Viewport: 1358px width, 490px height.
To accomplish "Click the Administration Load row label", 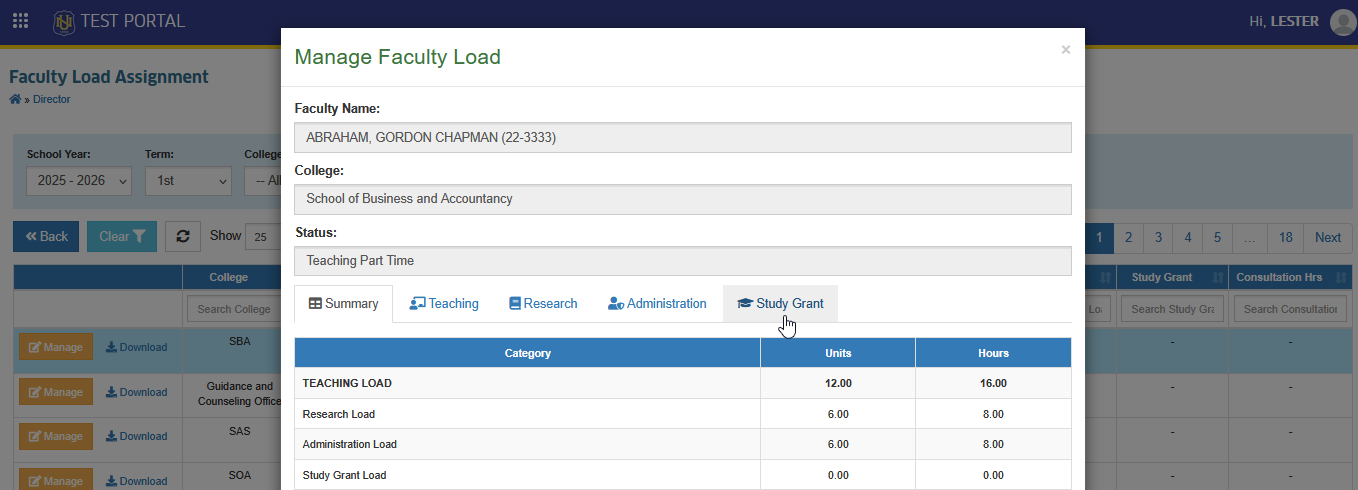I will click(x=349, y=444).
